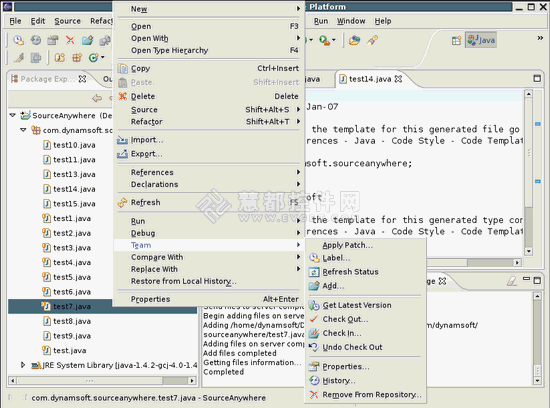Click the test7.java file icon

(46, 306)
